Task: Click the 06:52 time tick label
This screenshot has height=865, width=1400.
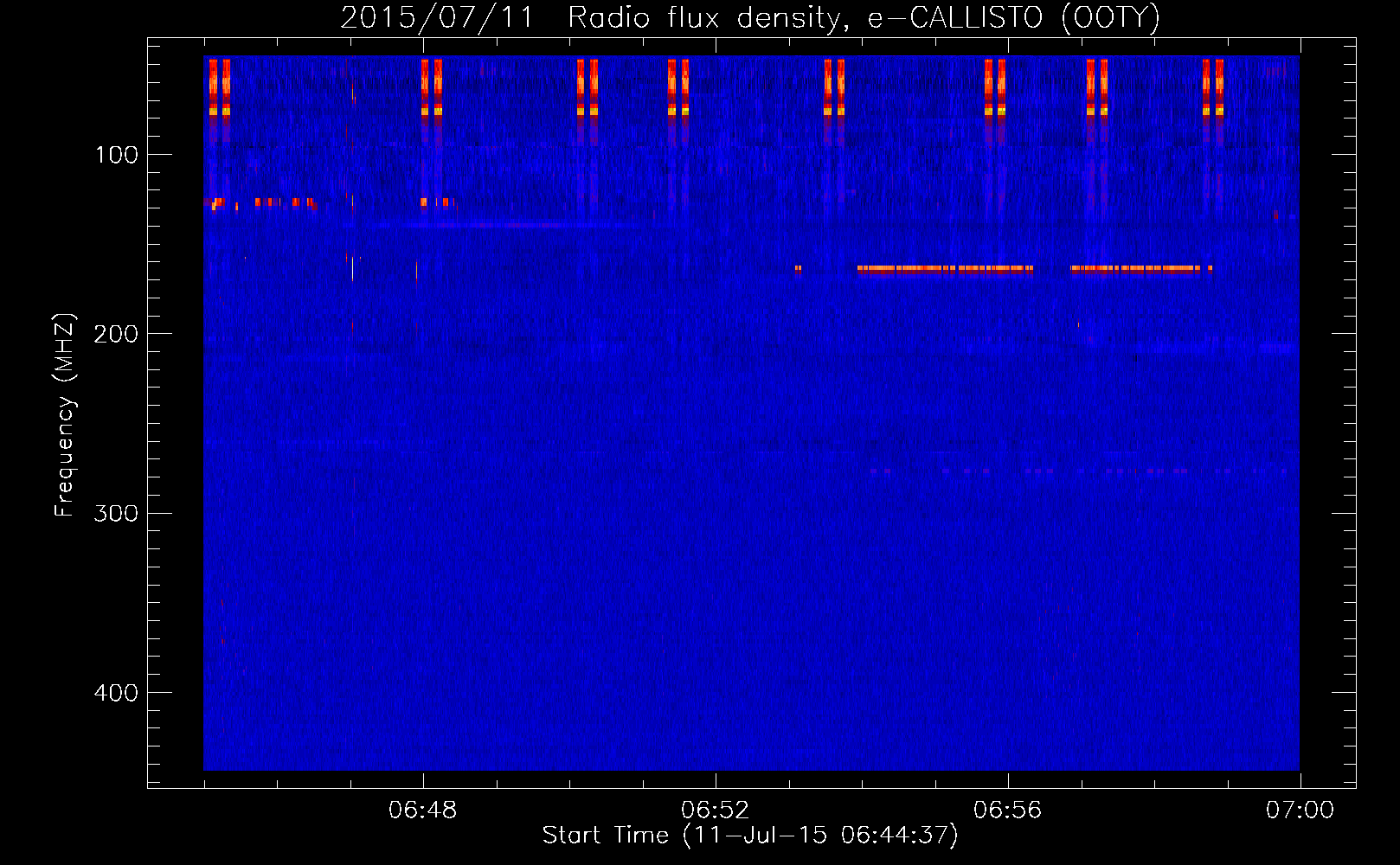Action: [x=716, y=811]
